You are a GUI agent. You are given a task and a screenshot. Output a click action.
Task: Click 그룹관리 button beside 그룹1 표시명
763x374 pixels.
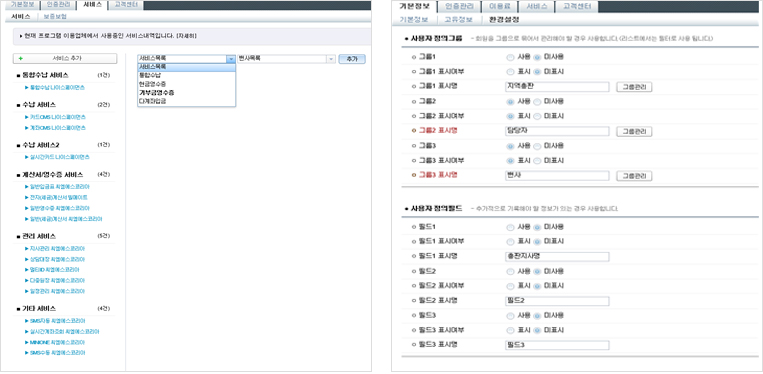[634, 87]
